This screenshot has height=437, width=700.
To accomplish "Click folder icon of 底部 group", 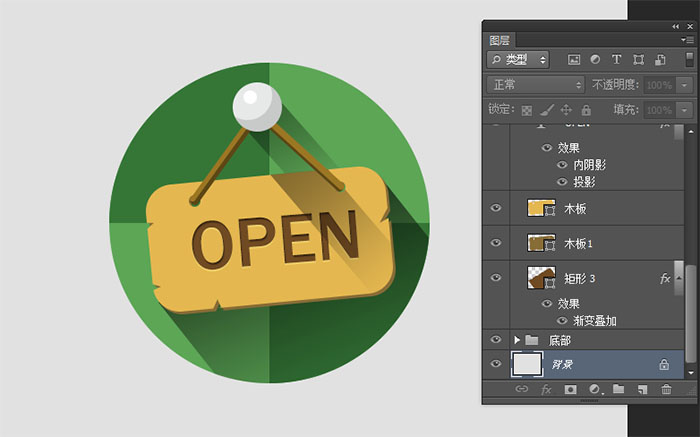I will tap(531, 340).
